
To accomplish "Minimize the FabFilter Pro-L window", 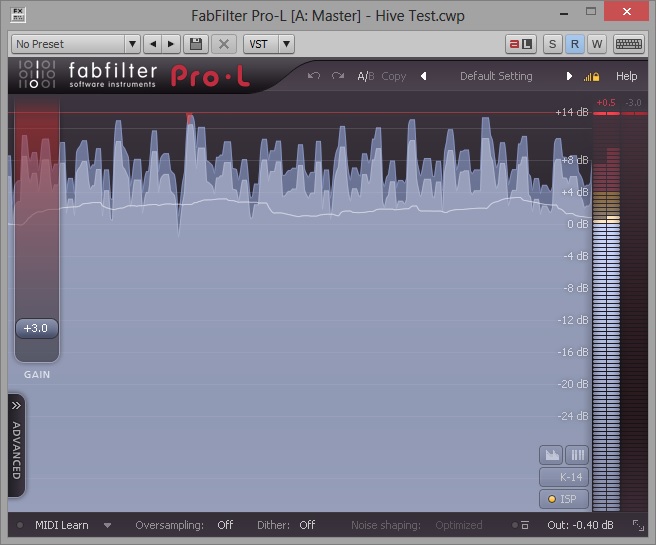I will (564, 13).
